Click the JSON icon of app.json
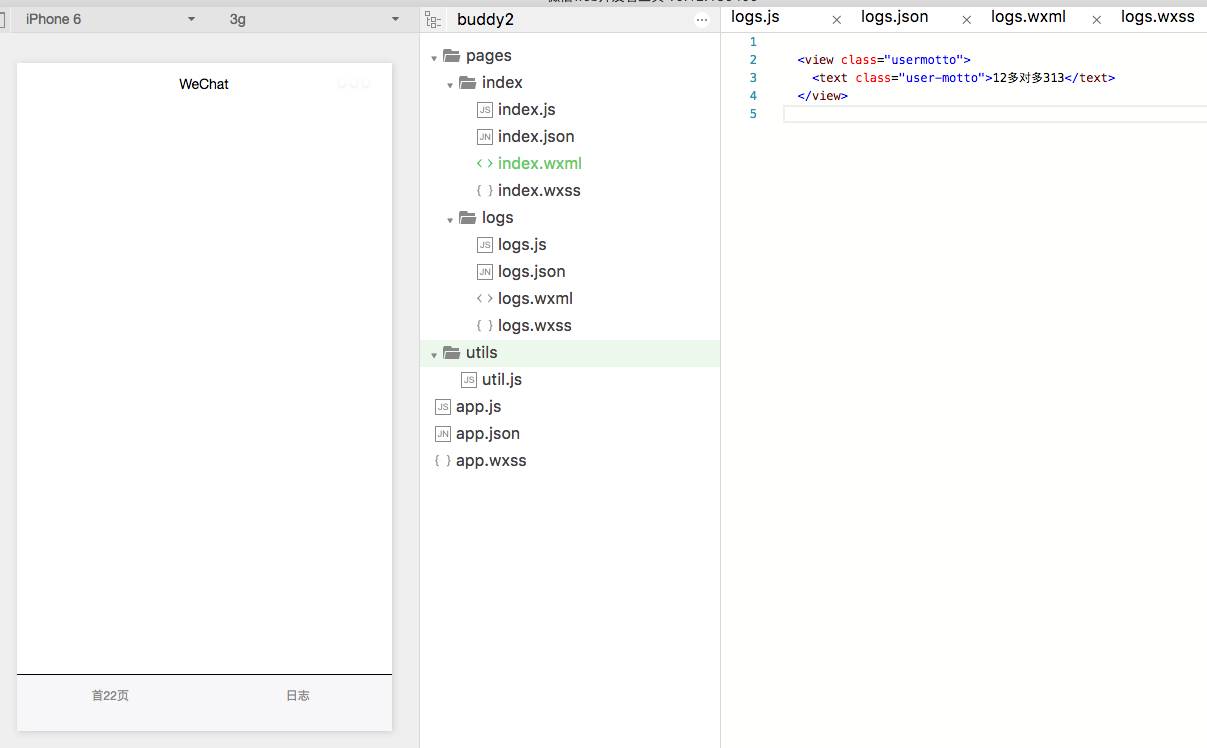 [x=443, y=434]
